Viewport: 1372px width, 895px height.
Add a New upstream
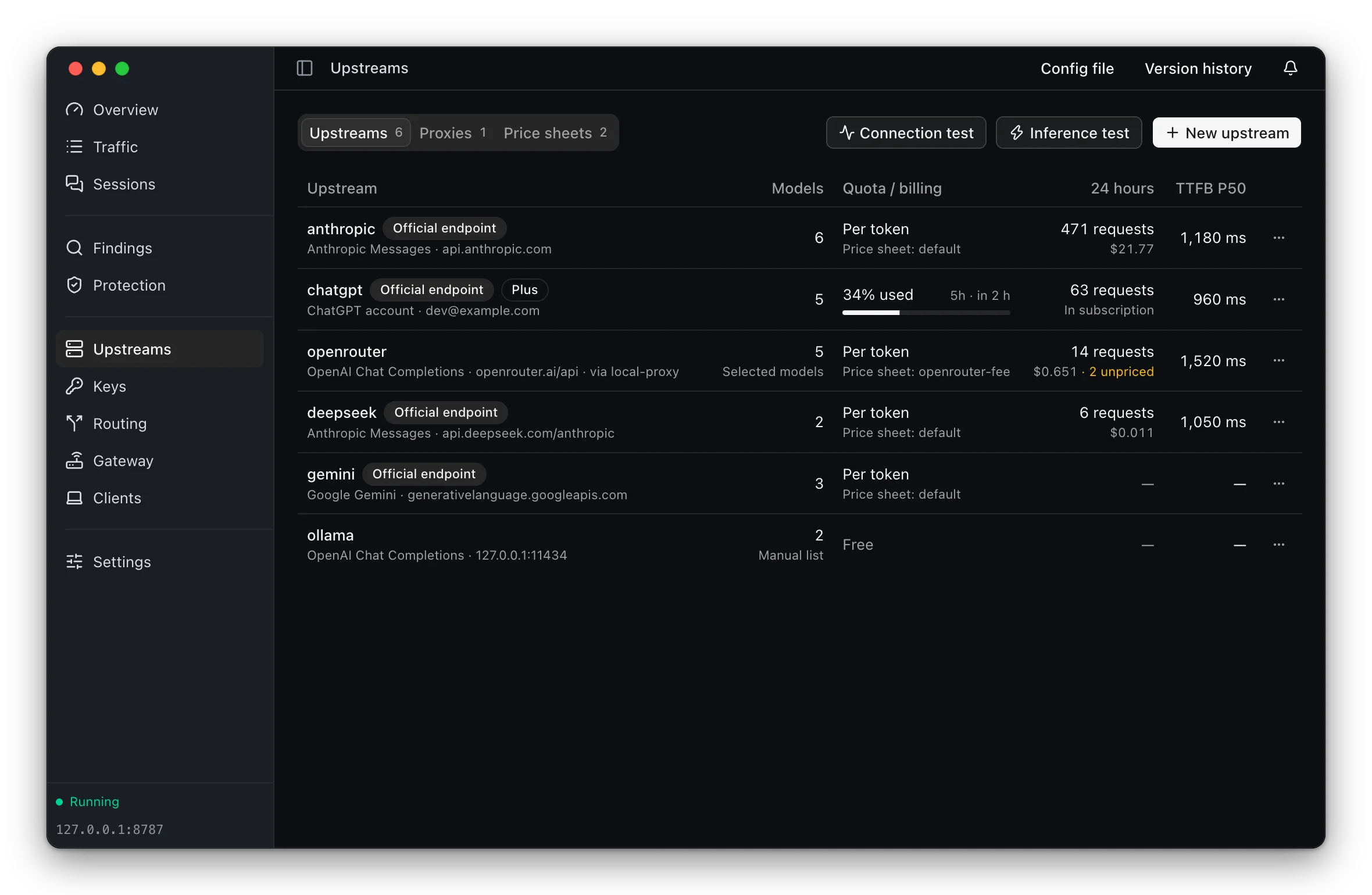click(x=1227, y=133)
